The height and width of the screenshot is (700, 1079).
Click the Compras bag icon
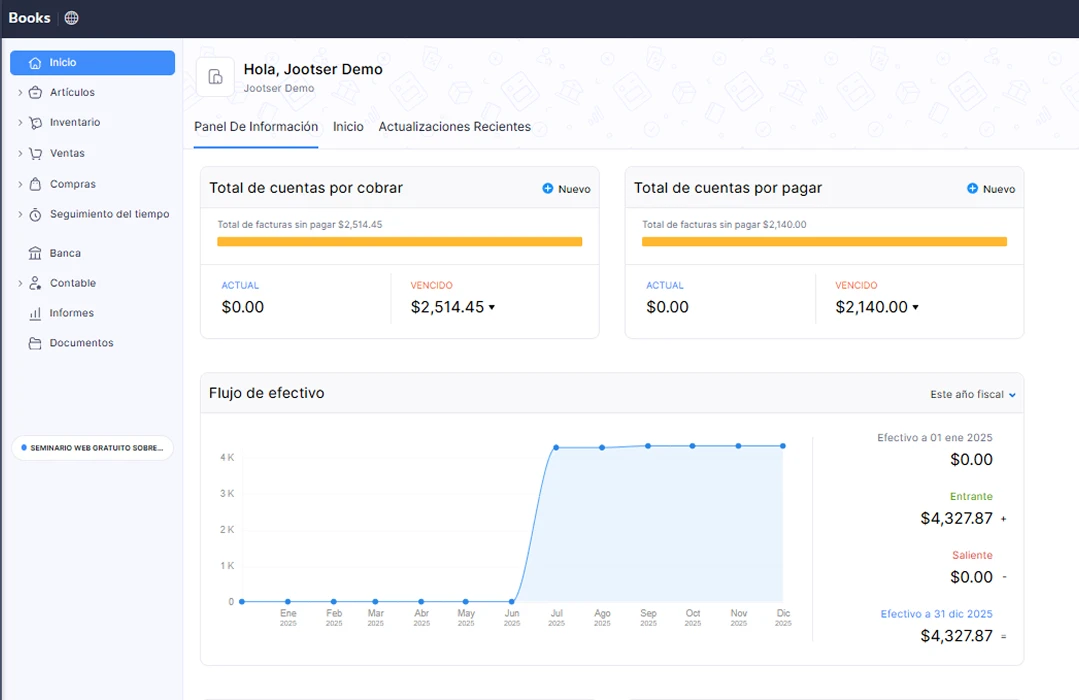coord(36,185)
